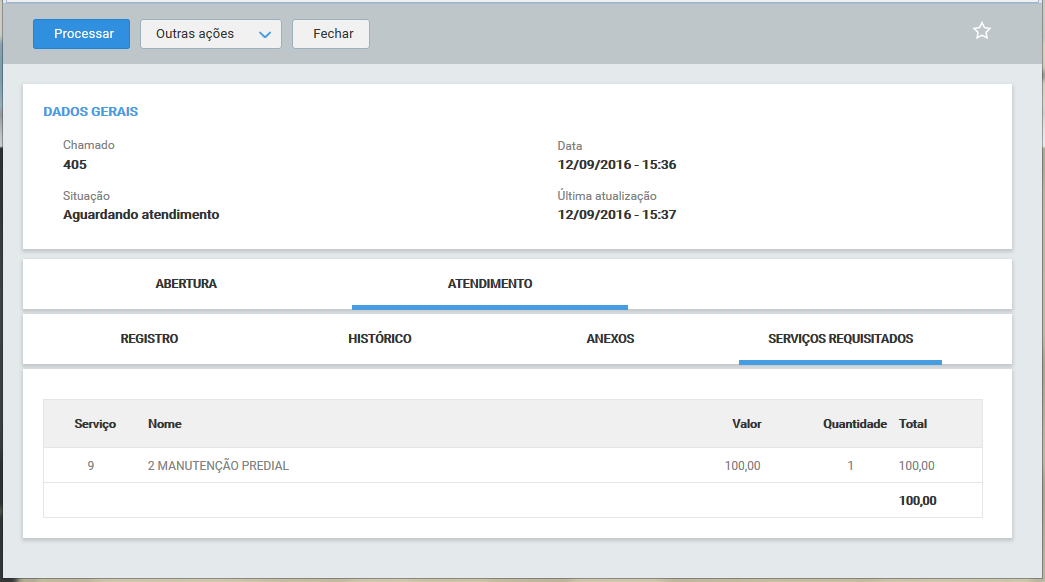This screenshot has width=1045, height=582.
Task: Open the Registro sub-tab
Action: [149, 339]
